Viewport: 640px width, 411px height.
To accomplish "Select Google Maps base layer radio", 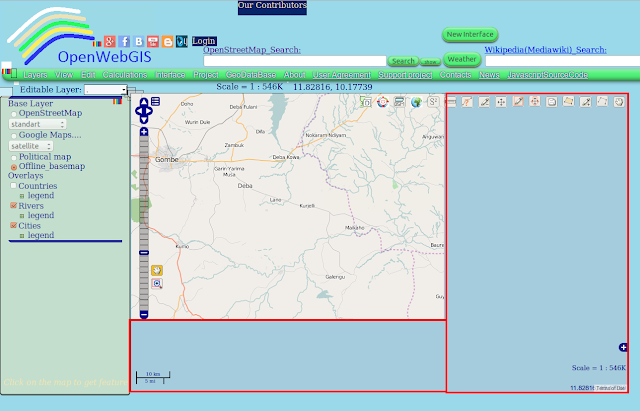I will pos(14,136).
